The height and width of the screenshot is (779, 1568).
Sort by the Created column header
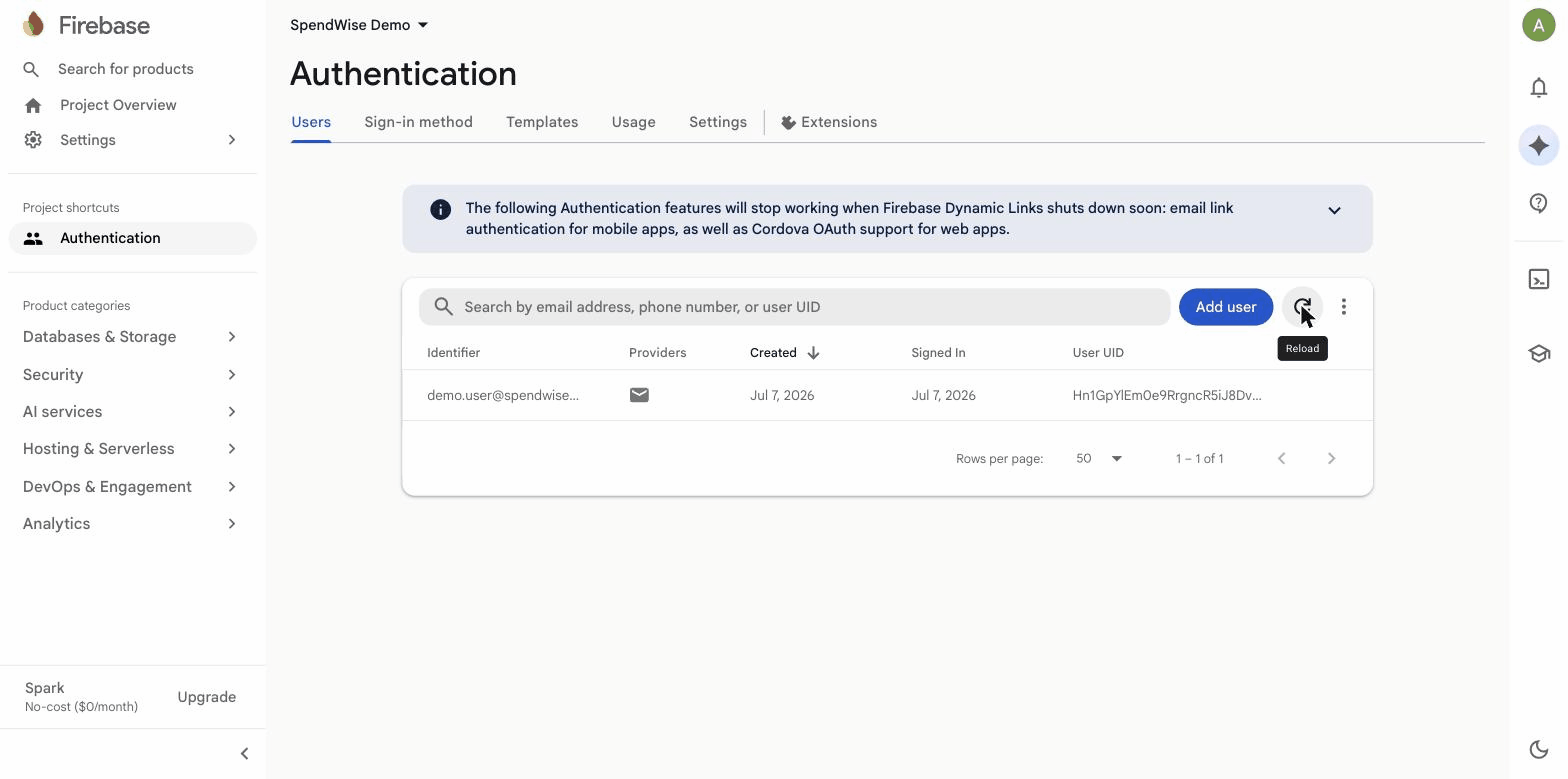point(773,353)
